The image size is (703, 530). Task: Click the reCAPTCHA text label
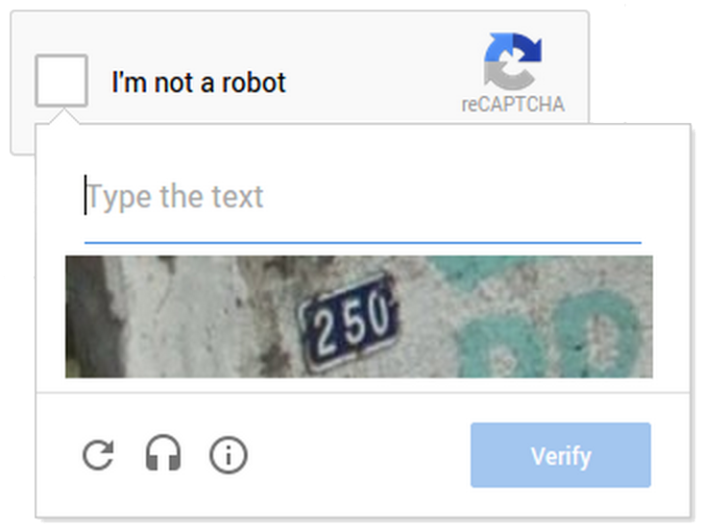tap(513, 104)
